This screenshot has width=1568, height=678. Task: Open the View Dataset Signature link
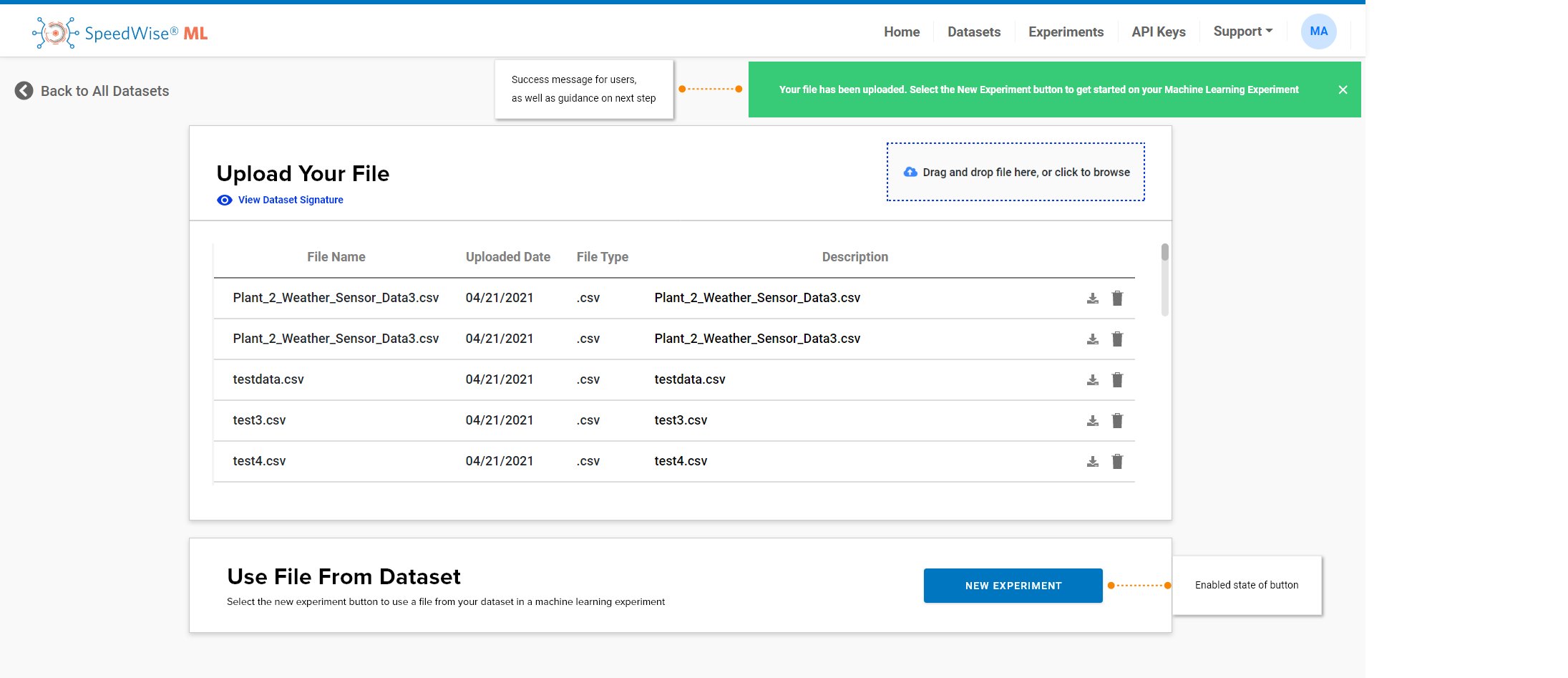(291, 200)
